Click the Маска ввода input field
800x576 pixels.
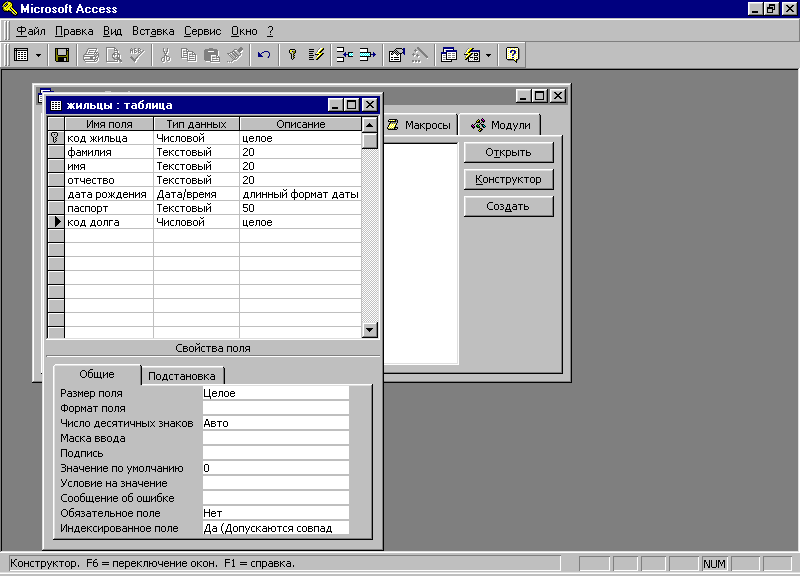coord(276,438)
